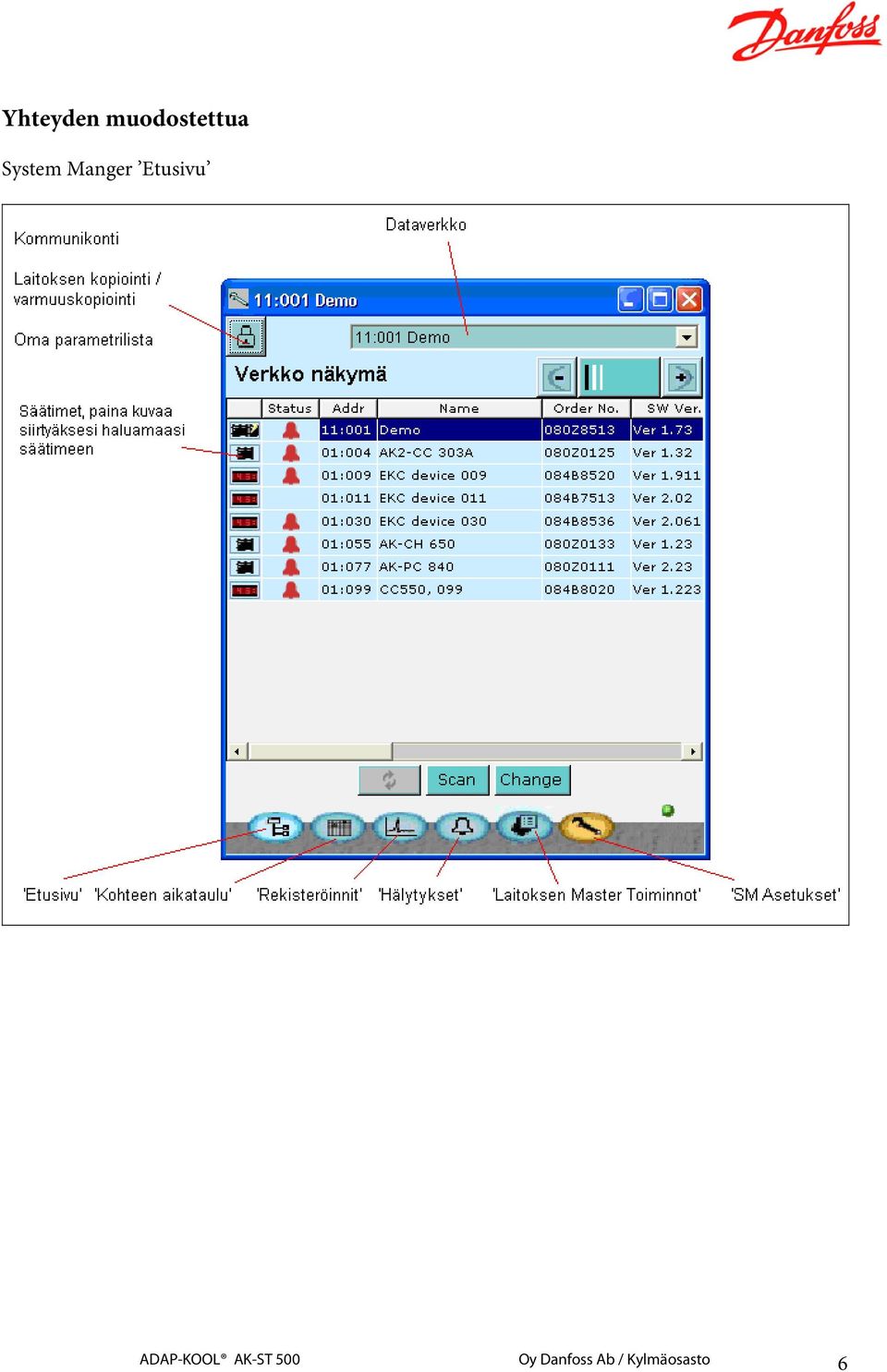
Task: Select the address cell 01:011
Action: [346, 499]
